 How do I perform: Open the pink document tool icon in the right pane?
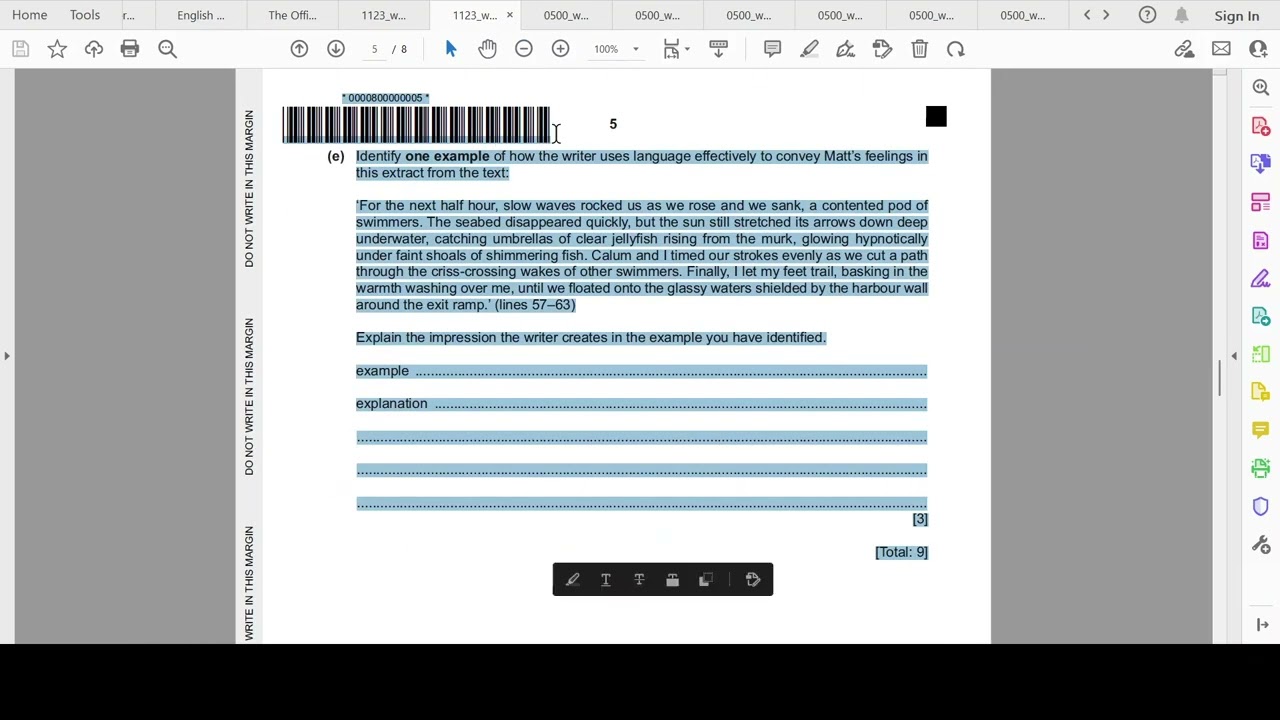pyautogui.click(x=1260, y=240)
